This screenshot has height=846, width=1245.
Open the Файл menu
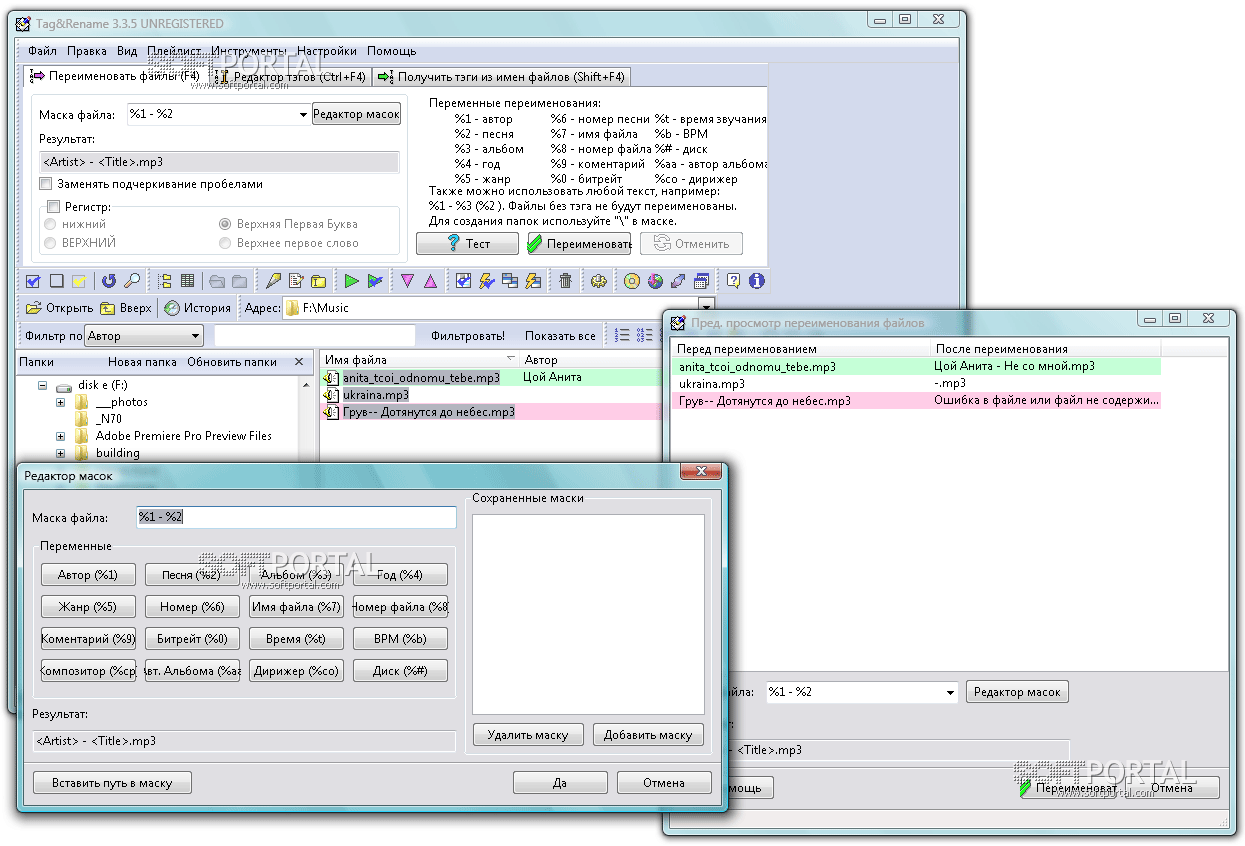click(x=42, y=51)
